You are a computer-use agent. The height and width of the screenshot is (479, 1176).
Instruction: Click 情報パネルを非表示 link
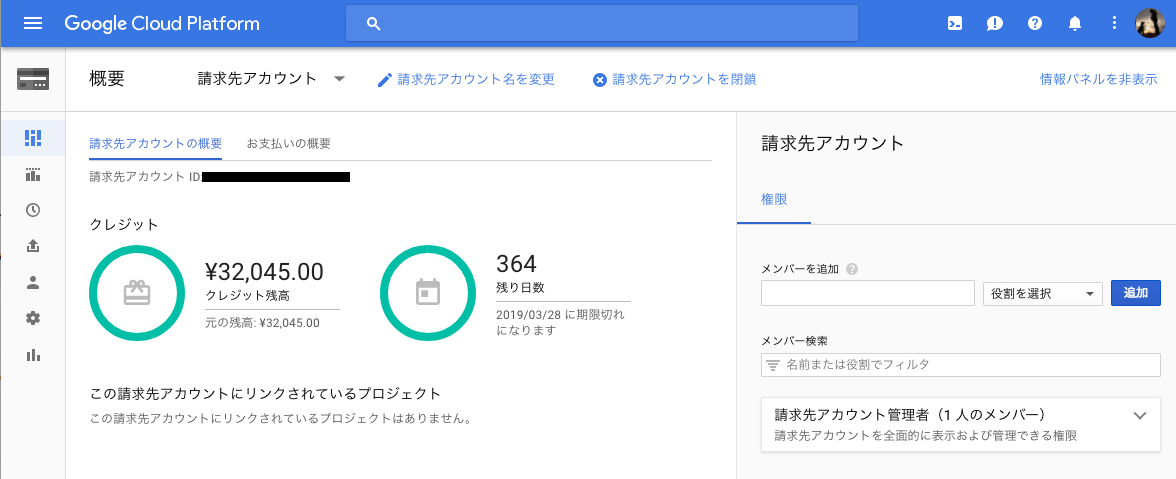(1098, 79)
